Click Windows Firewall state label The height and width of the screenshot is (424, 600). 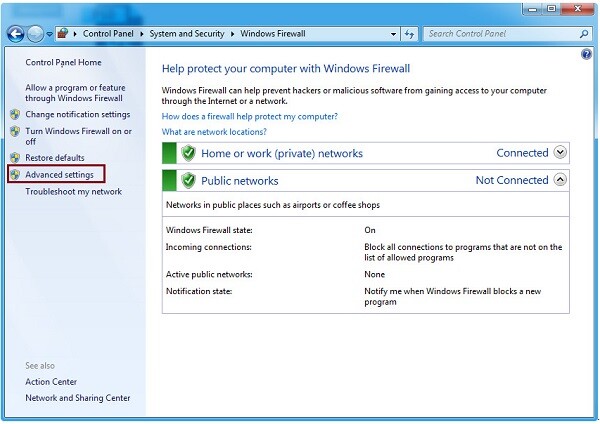point(209,230)
